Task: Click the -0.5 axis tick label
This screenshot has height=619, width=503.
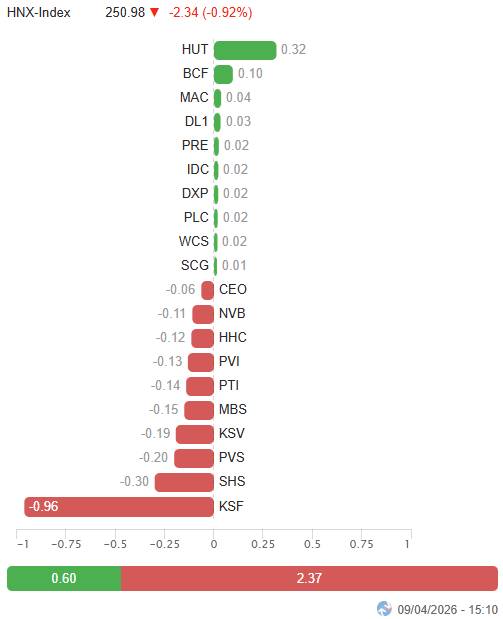Action: [115, 544]
